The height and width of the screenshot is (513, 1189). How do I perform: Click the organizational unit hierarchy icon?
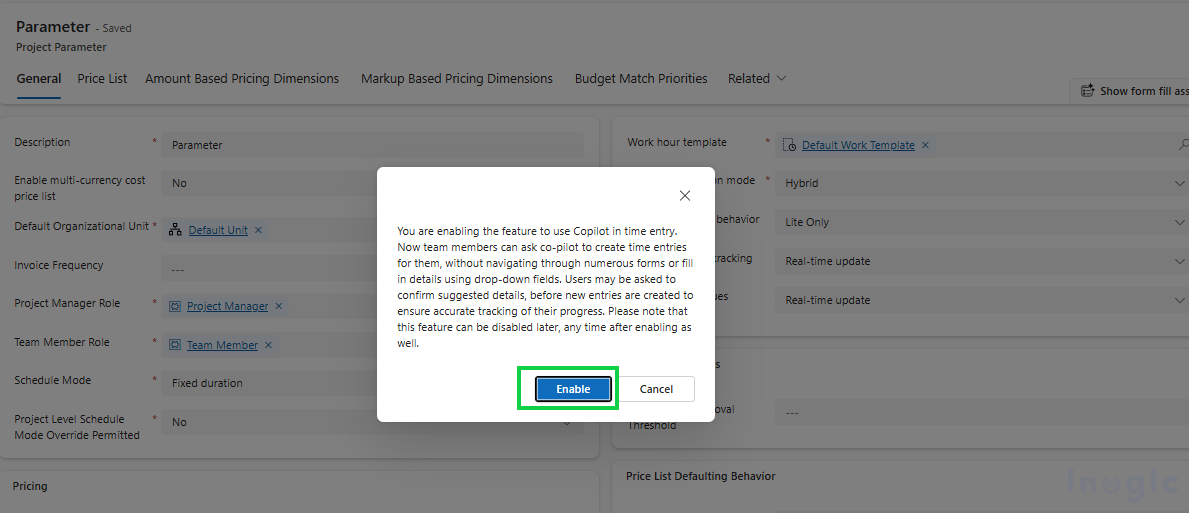pos(175,230)
